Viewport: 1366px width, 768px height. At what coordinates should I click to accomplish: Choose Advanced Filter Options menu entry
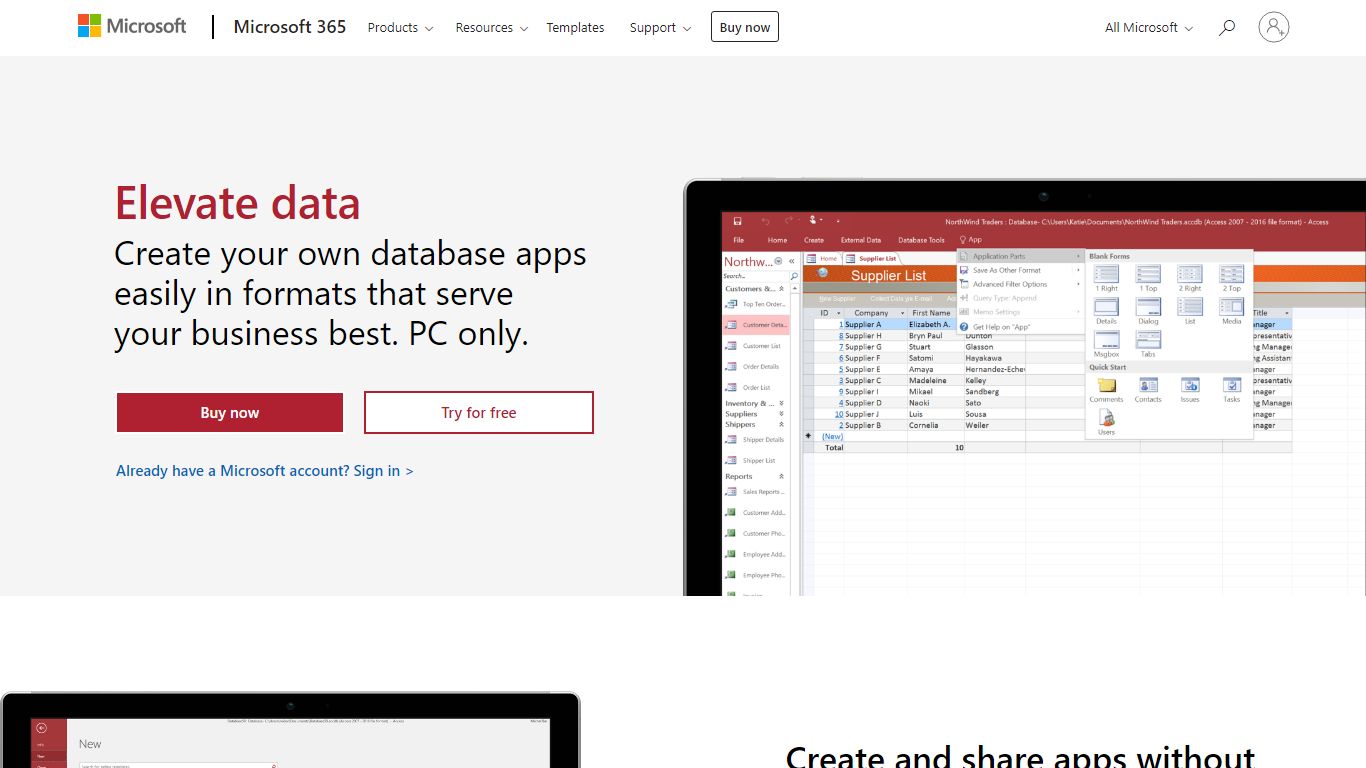[1021, 284]
